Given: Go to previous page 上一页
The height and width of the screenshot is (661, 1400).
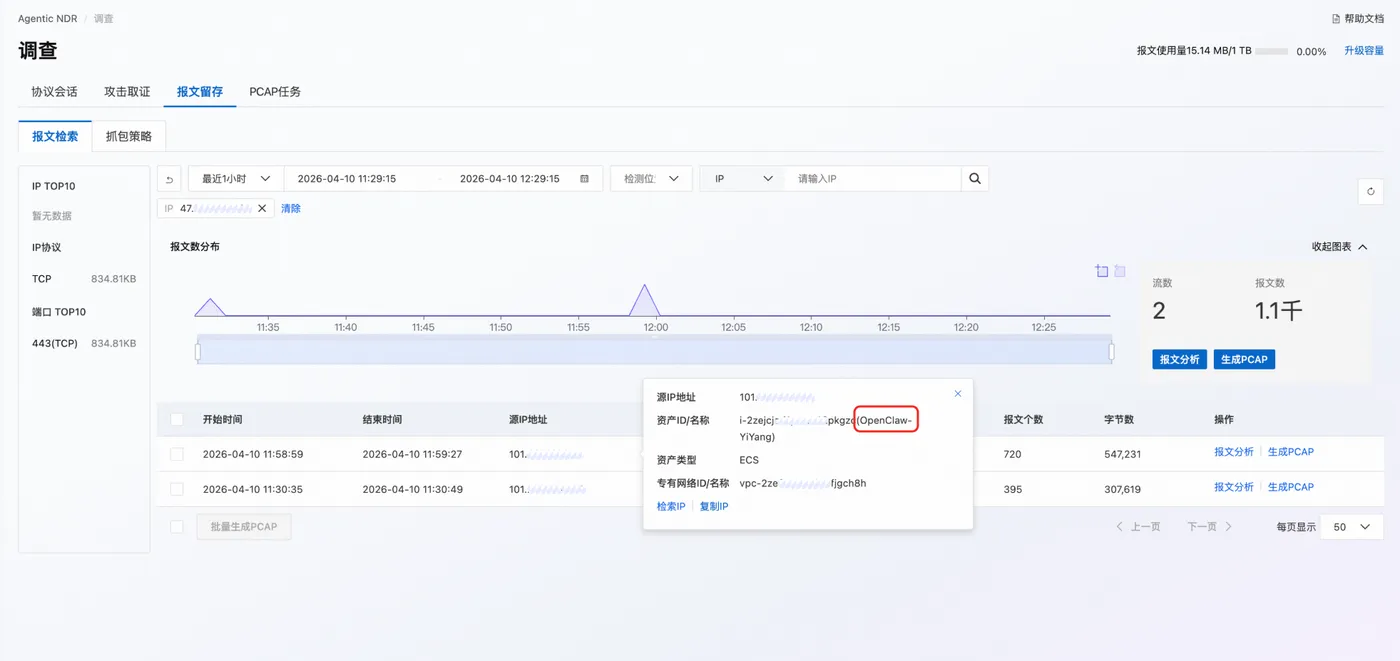Looking at the screenshot, I should pyautogui.click(x=1138, y=527).
